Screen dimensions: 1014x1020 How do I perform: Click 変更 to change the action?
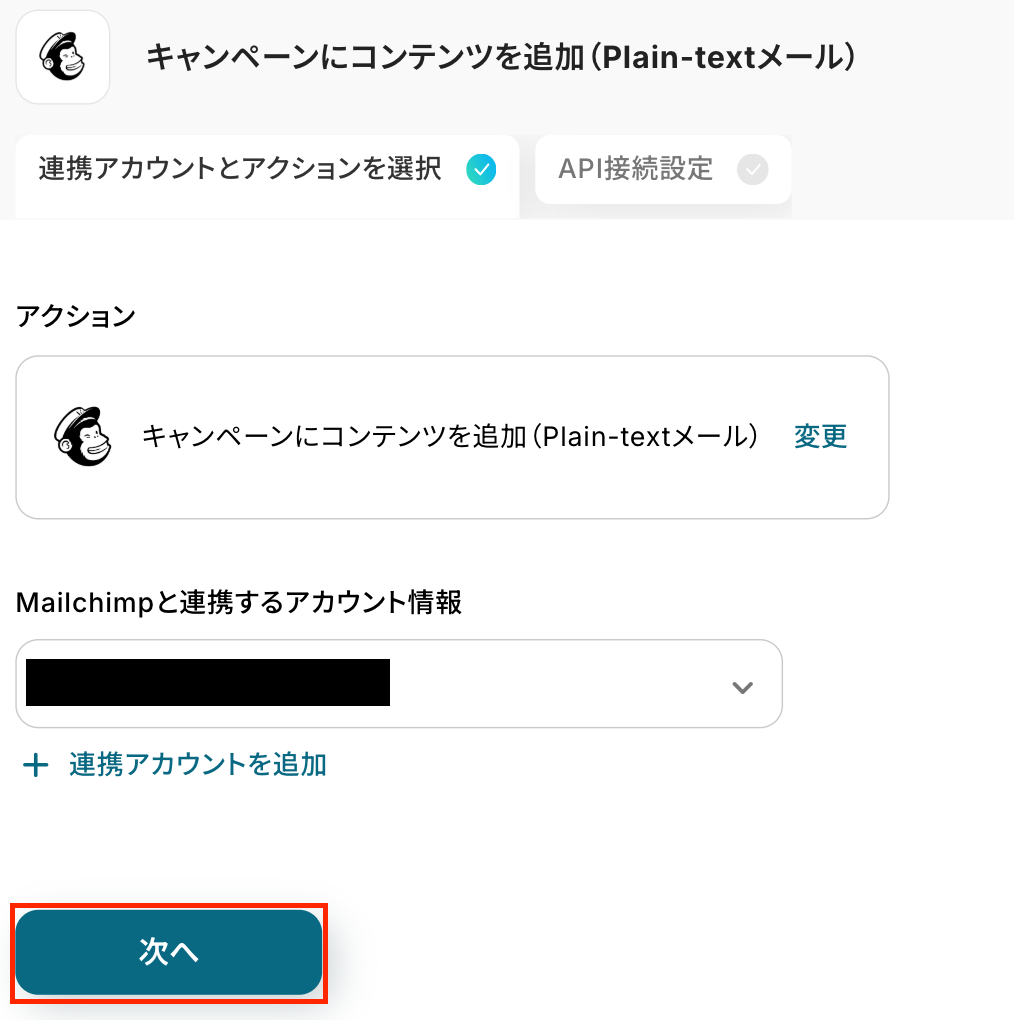coord(820,437)
